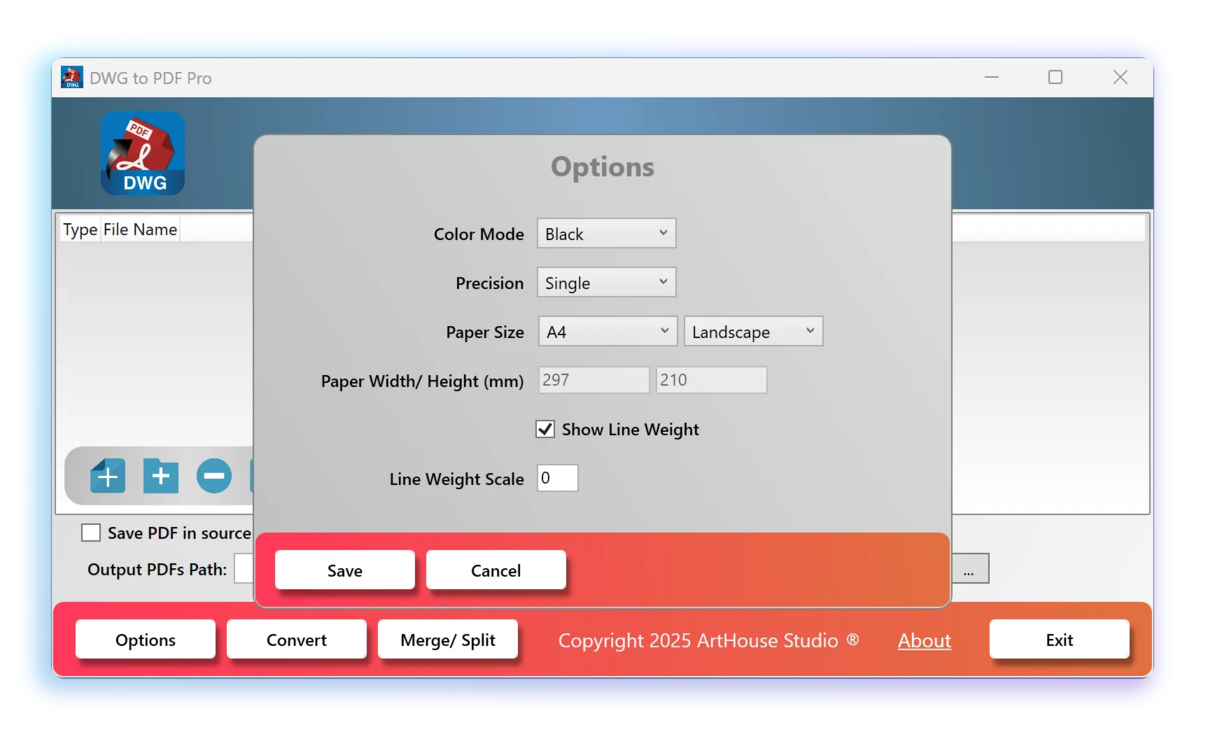The image size is (1222, 746).
Task: Click the Line Weight Scale field
Action: click(557, 478)
